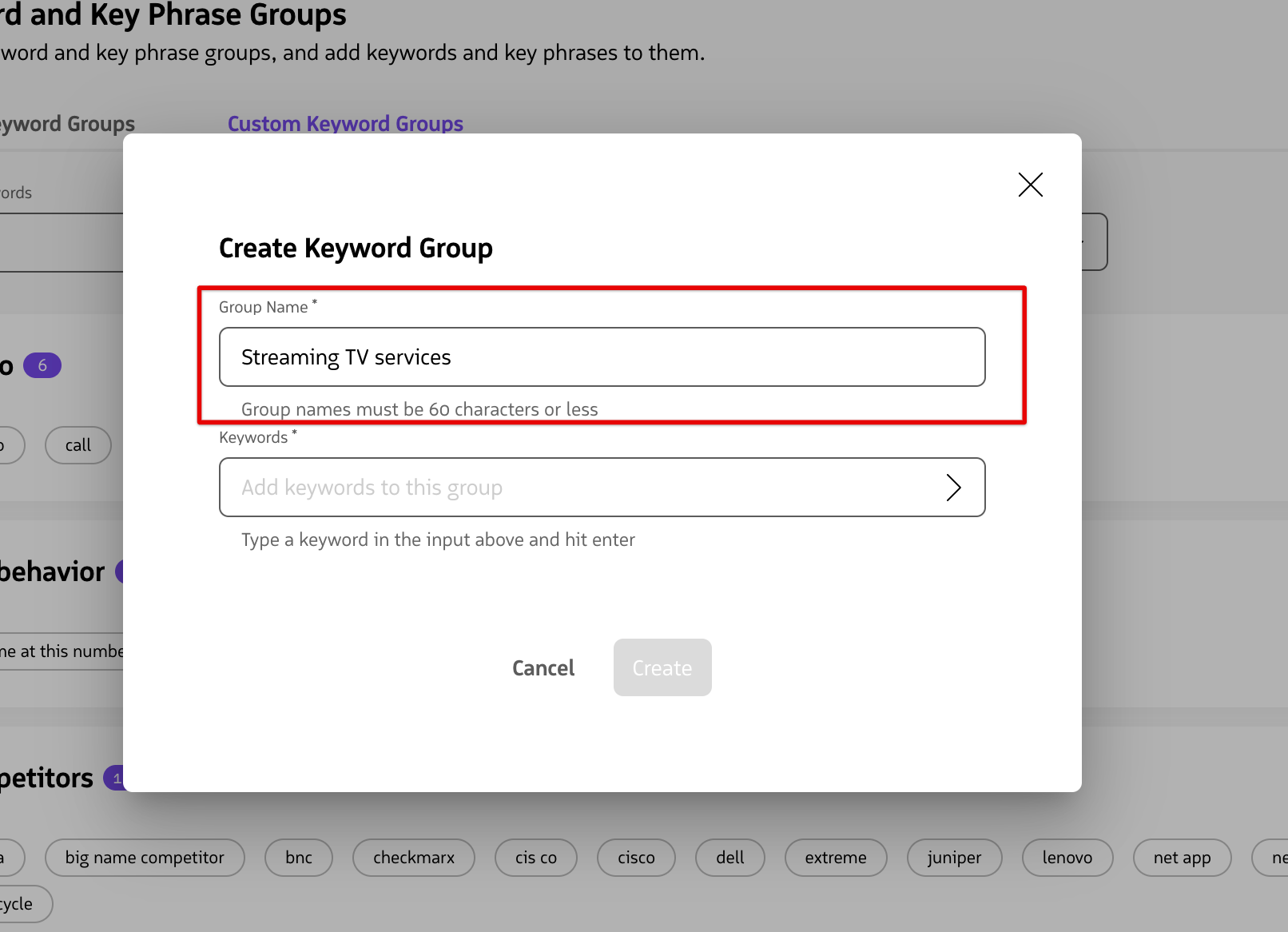Select the cycle keyword chip
The height and width of the screenshot is (932, 1288).
(18, 904)
